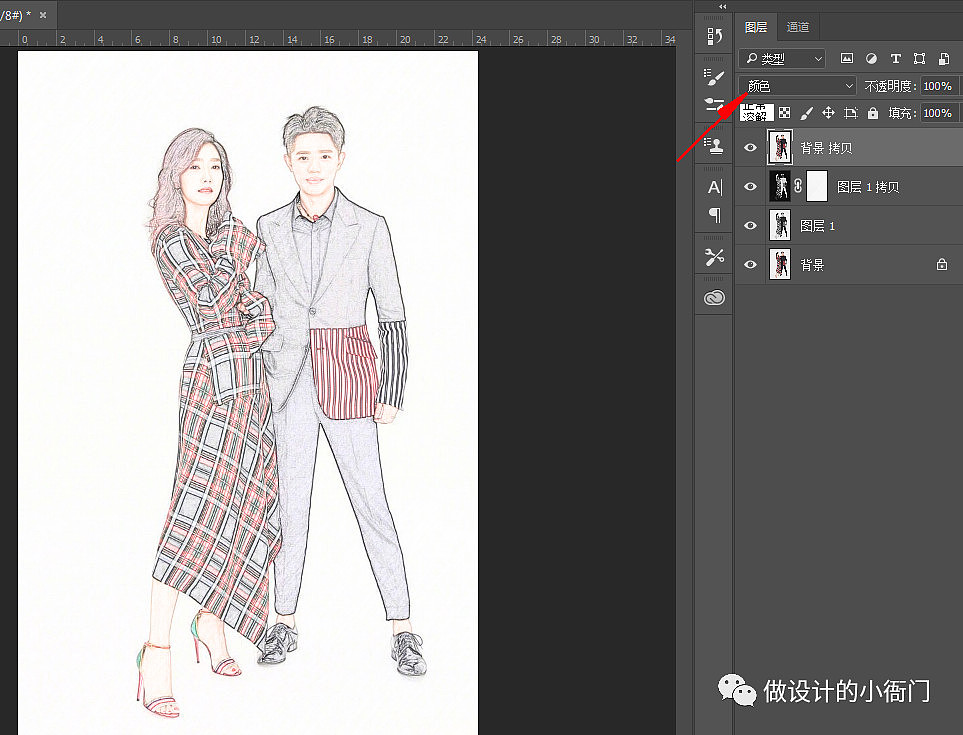
Task: Click the type layer filter icon
Action: pyautogui.click(x=895, y=59)
